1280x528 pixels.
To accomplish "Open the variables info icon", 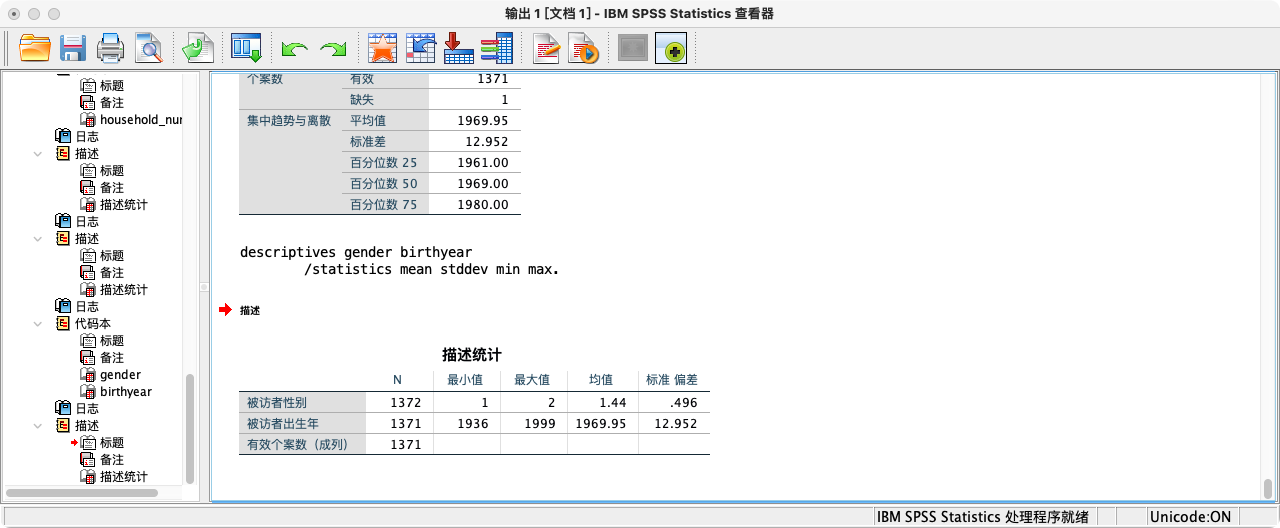I will point(496,47).
